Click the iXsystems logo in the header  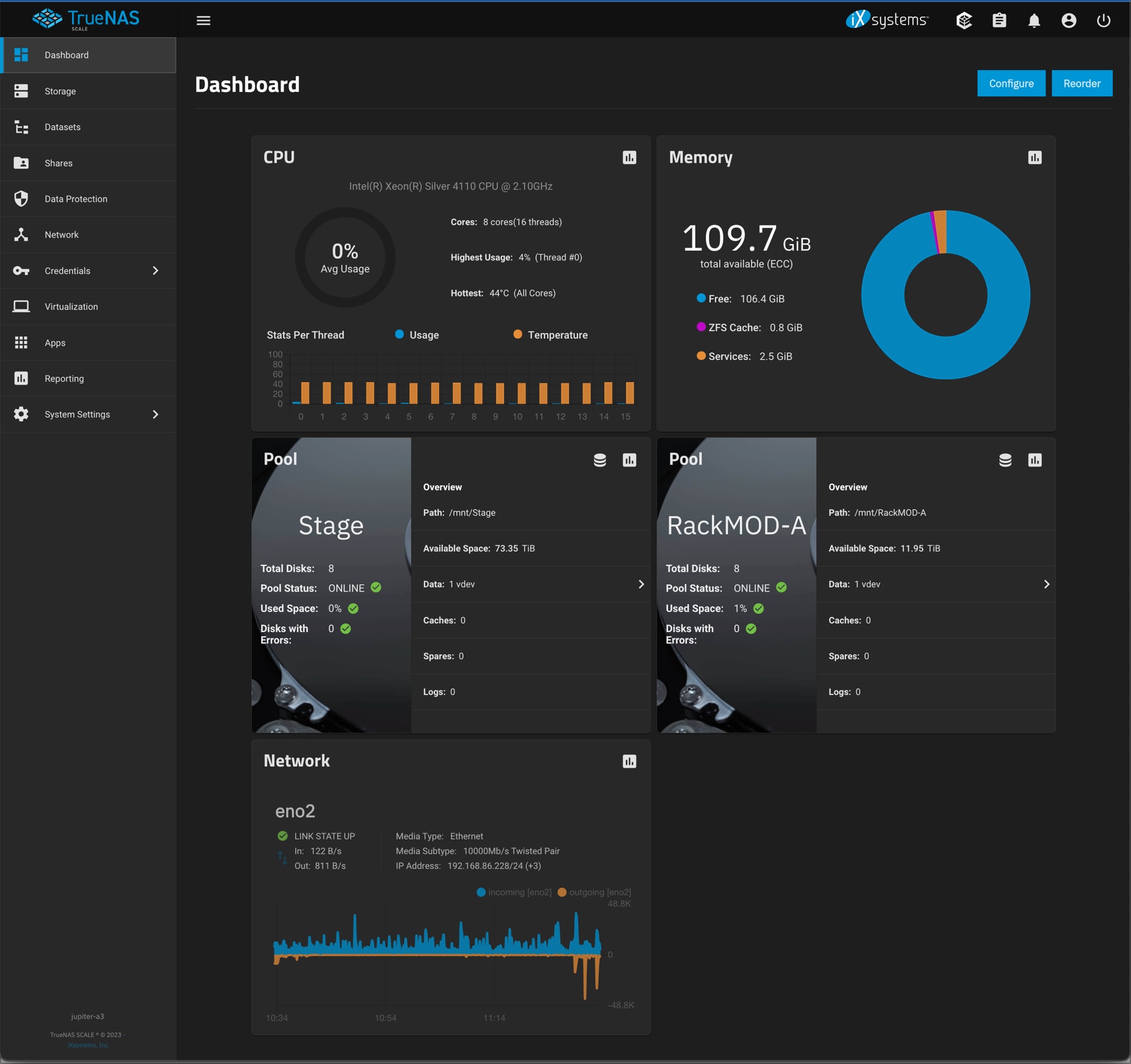coord(886,19)
